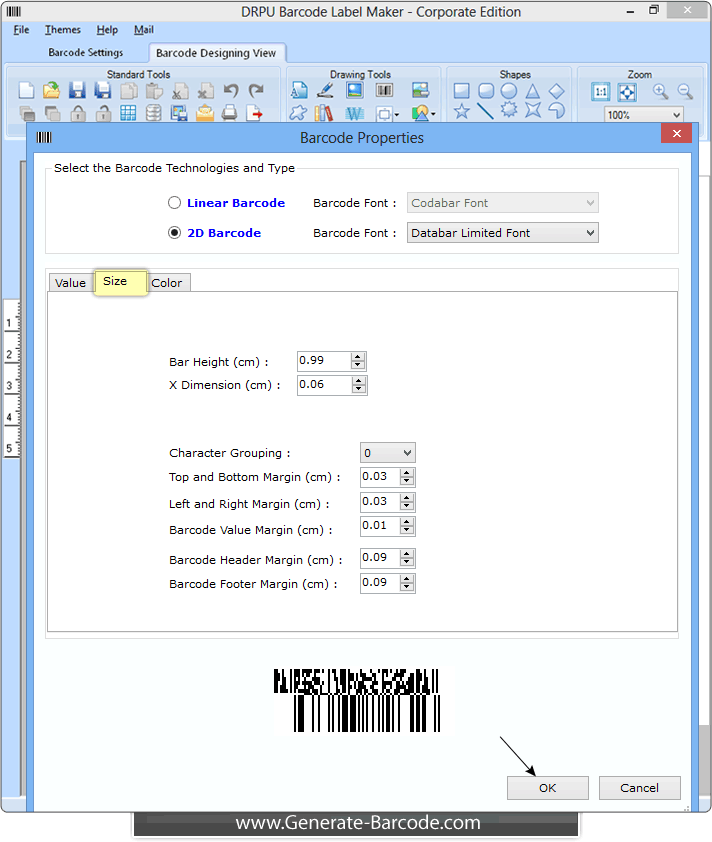The width and height of the screenshot is (712, 842).
Task: Click the zoom in magnifier icon
Action: [660, 91]
